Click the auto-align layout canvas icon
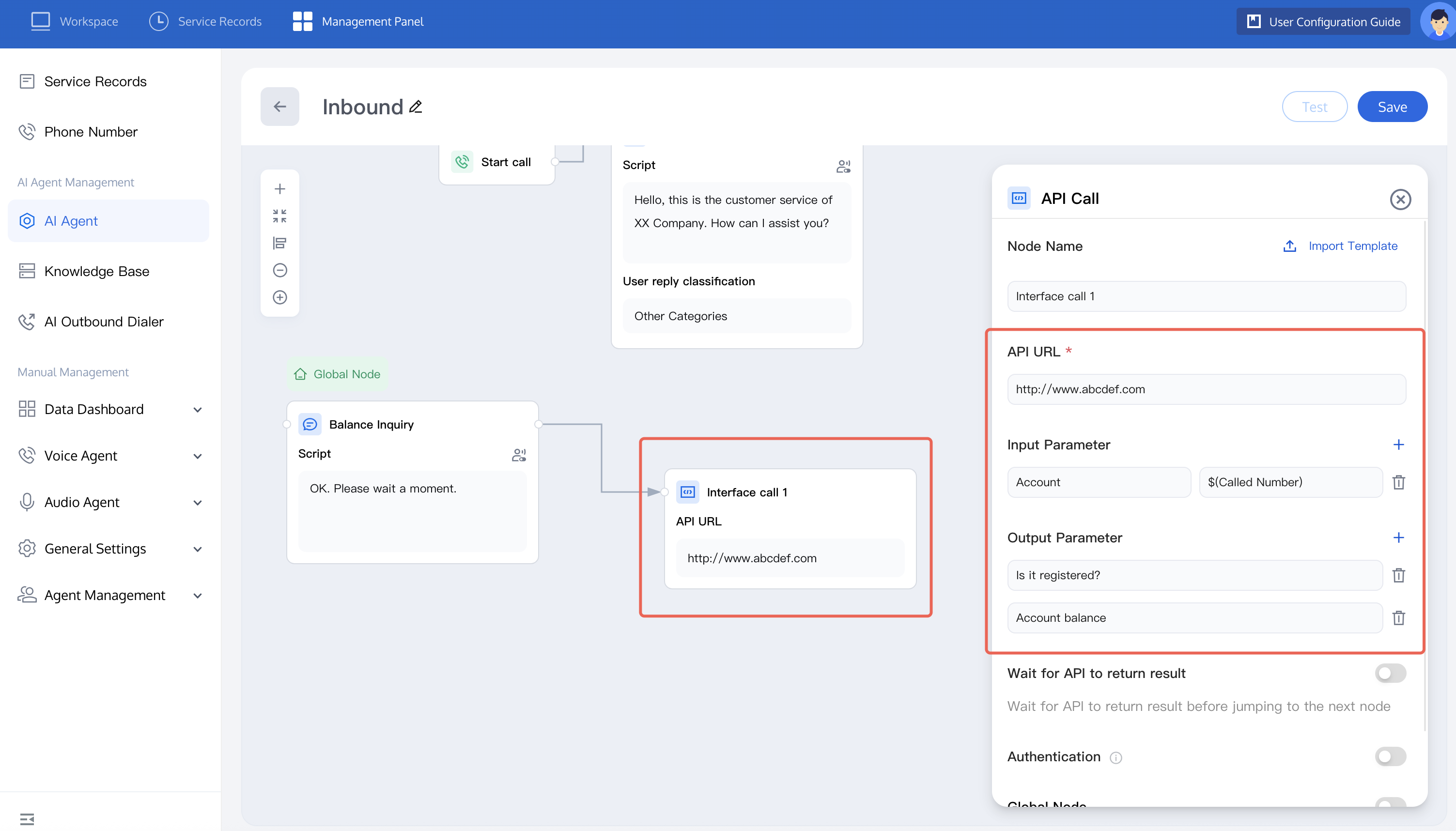This screenshot has width=1456, height=831. coord(279,243)
